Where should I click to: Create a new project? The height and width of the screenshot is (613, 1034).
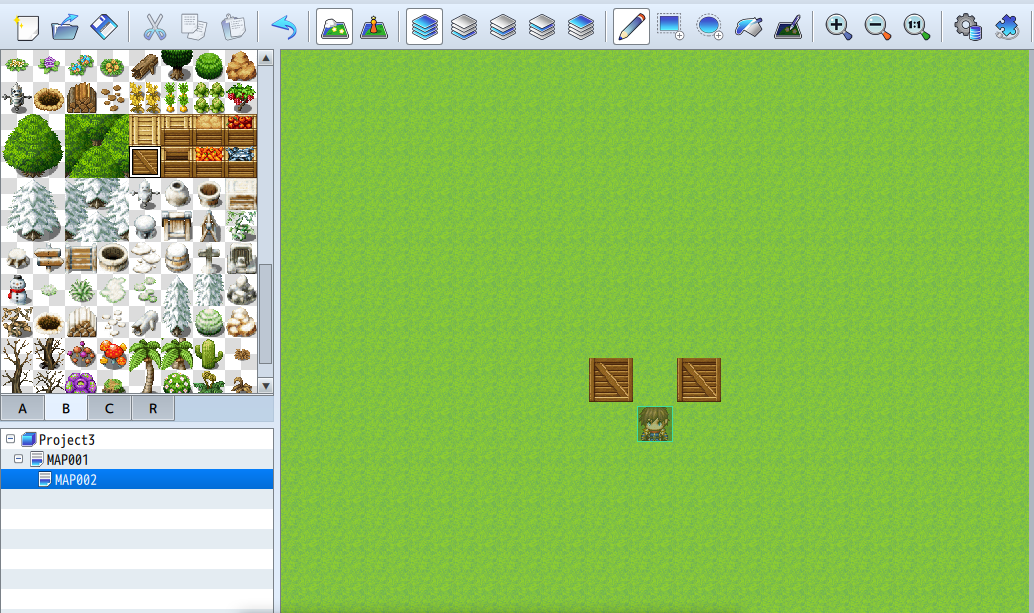point(26,27)
